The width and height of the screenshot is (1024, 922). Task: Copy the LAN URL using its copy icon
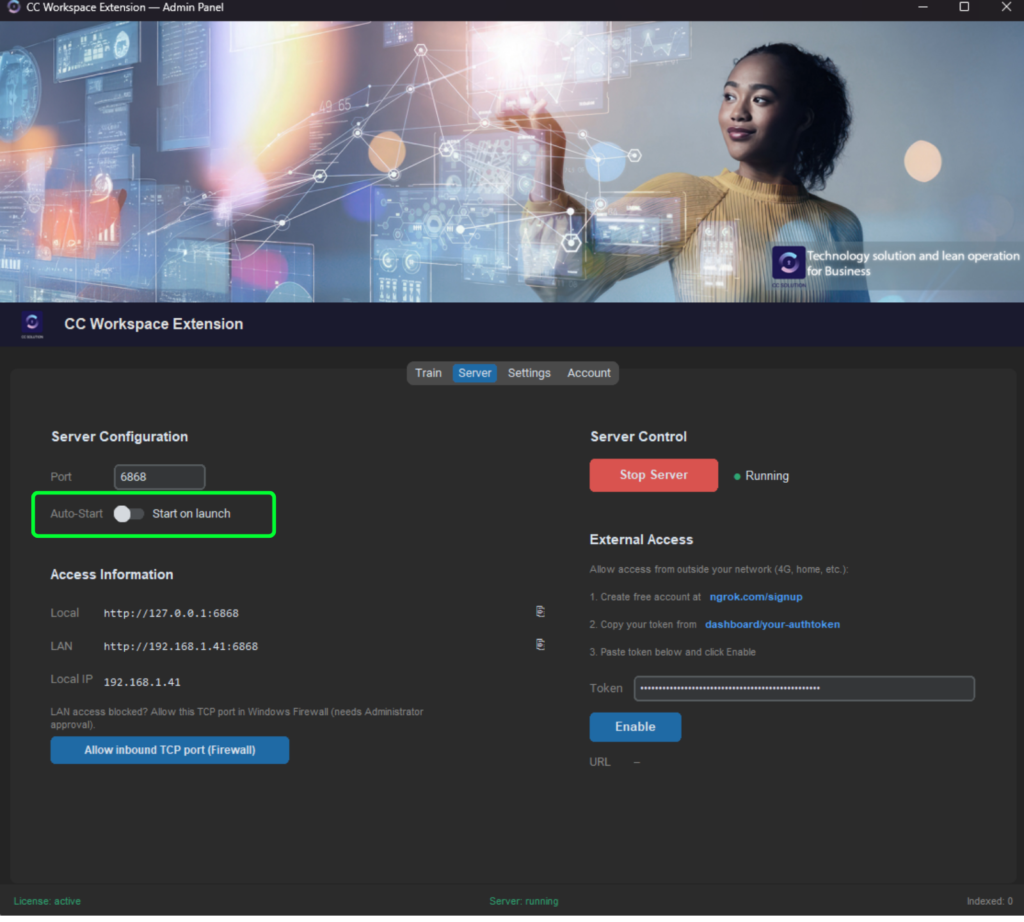(540, 645)
